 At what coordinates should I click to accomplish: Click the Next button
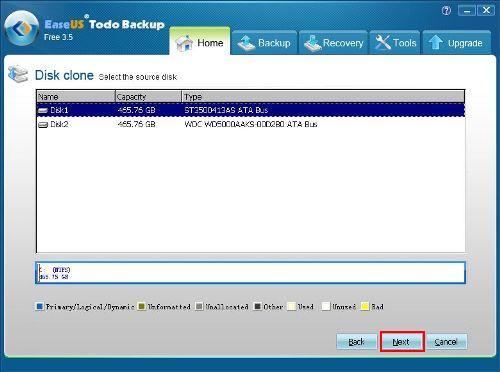(x=402, y=342)
